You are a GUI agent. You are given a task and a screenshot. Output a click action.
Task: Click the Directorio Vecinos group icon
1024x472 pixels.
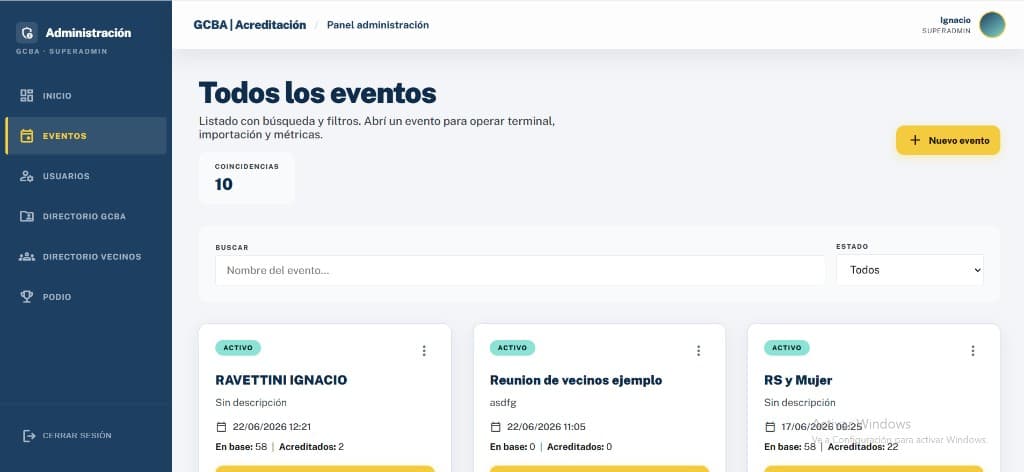[x=27, y=257]
